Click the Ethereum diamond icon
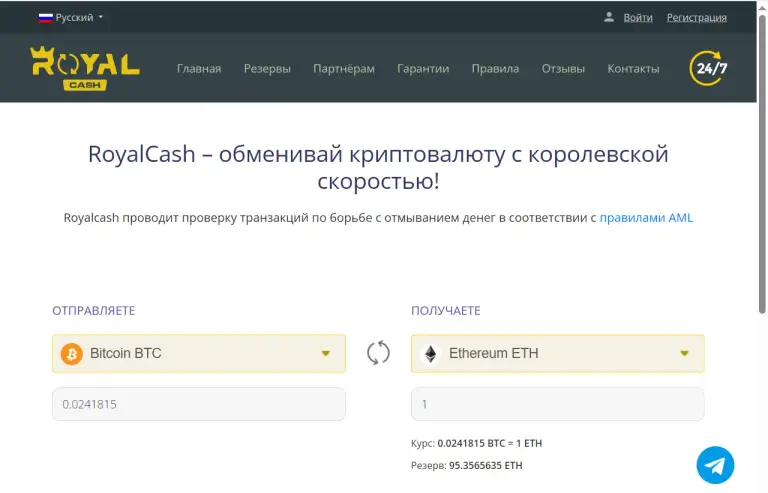Screen dimensions: 768x493 point(431,353)
